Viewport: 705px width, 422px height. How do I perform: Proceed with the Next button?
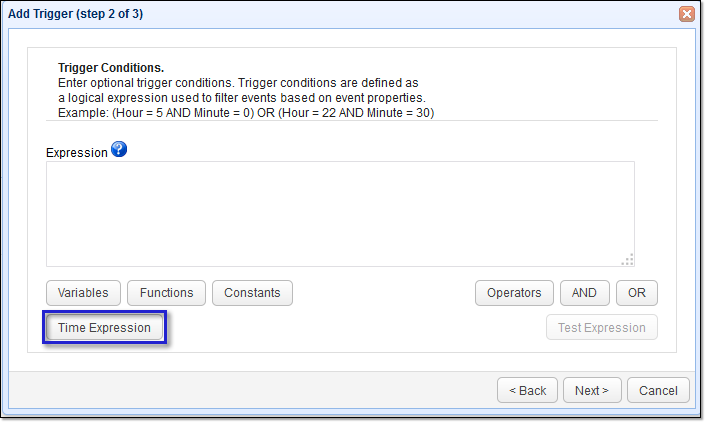click(592, 390)
